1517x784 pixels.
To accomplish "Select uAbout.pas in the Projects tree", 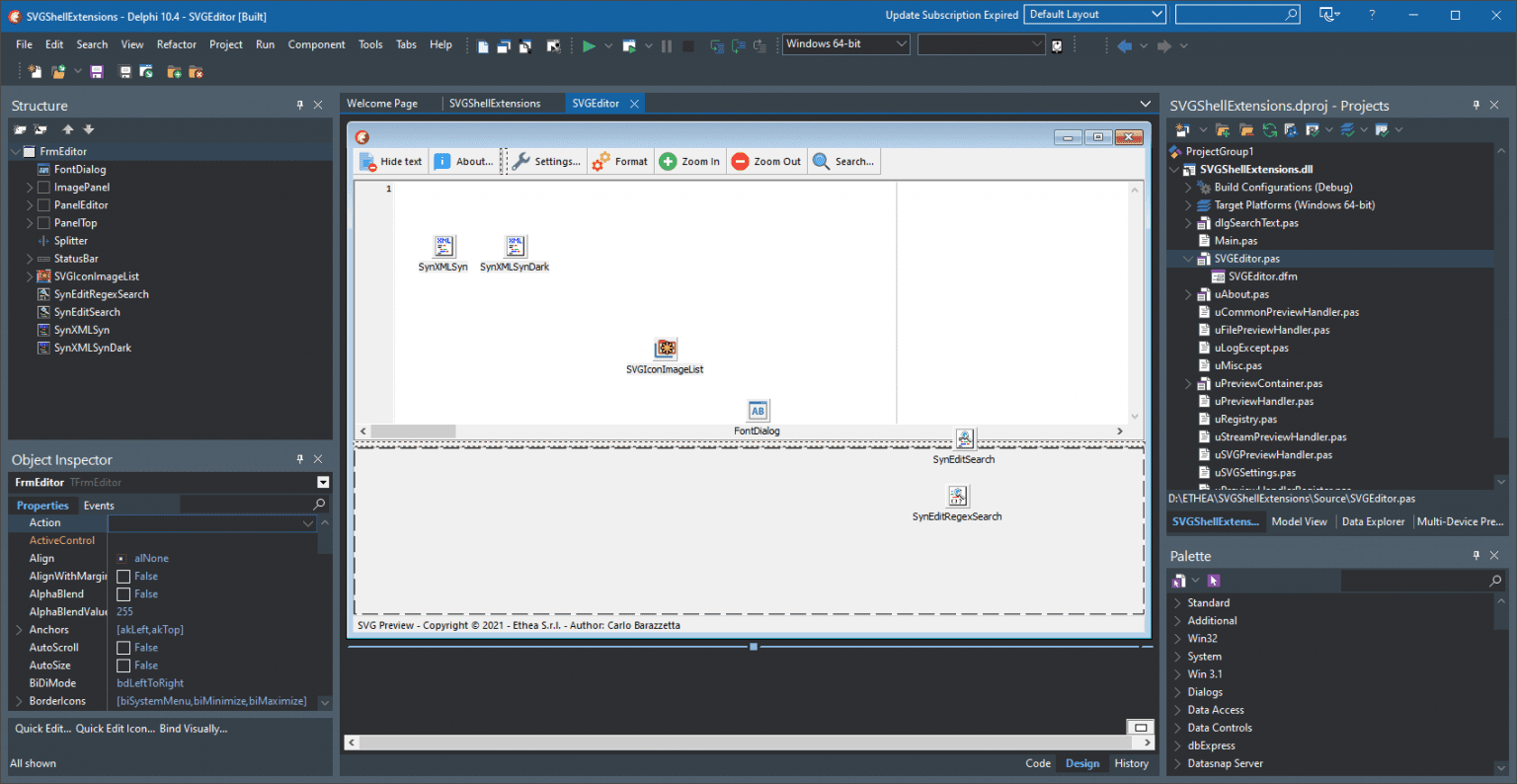I will (1241, 294).
